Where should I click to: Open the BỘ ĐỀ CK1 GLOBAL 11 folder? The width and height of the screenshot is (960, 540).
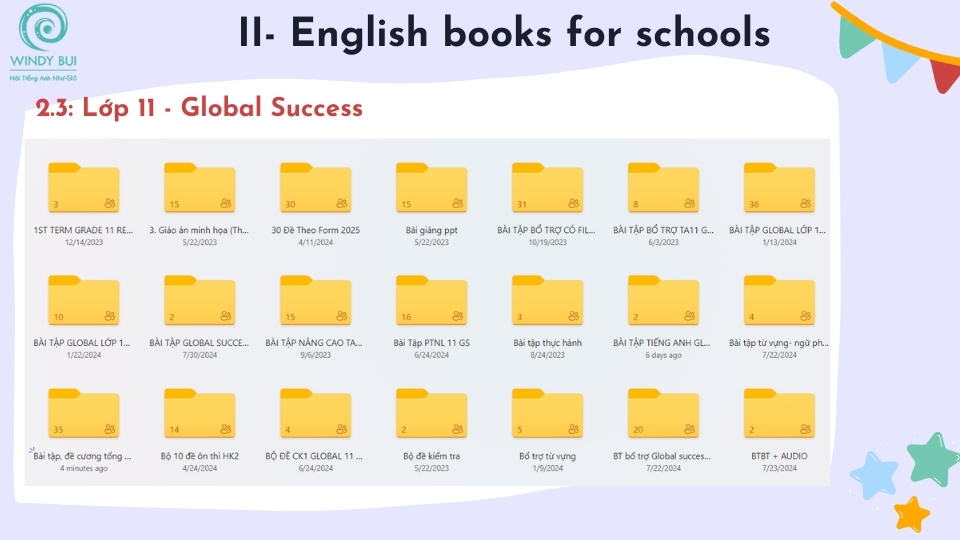click(315, 415)
